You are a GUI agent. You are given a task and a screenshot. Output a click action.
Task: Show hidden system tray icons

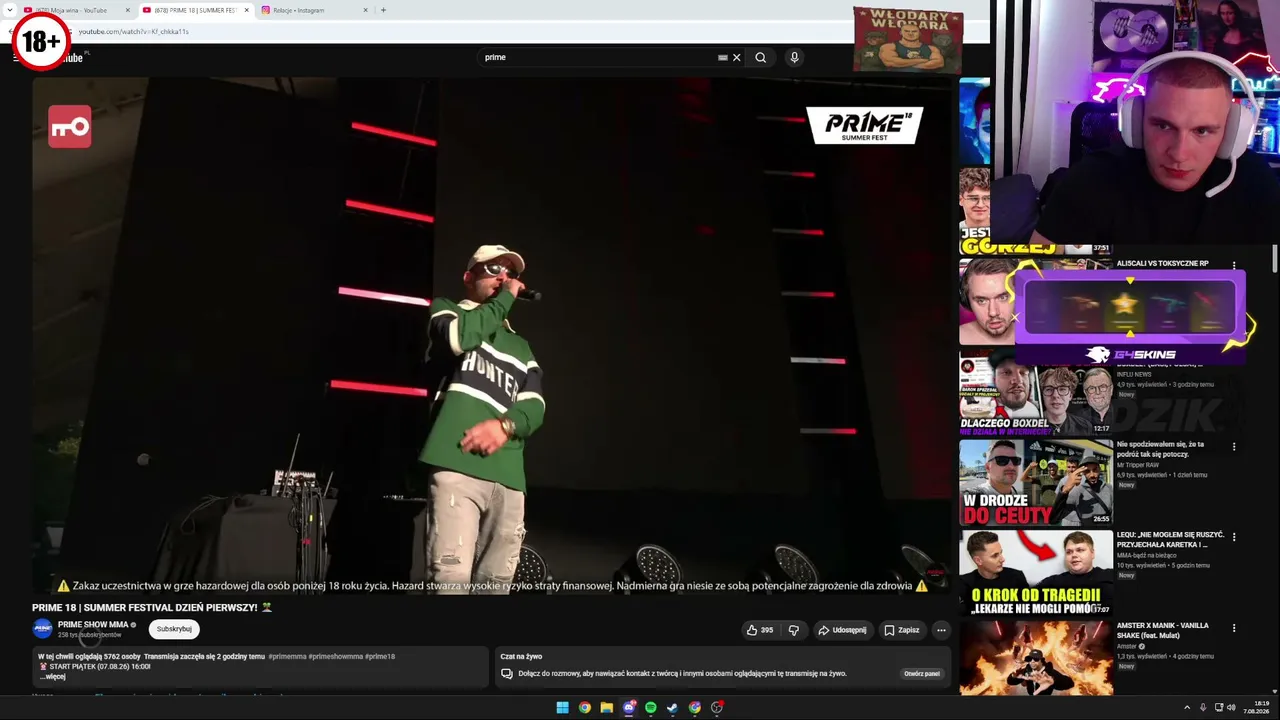coord(1188,708)
